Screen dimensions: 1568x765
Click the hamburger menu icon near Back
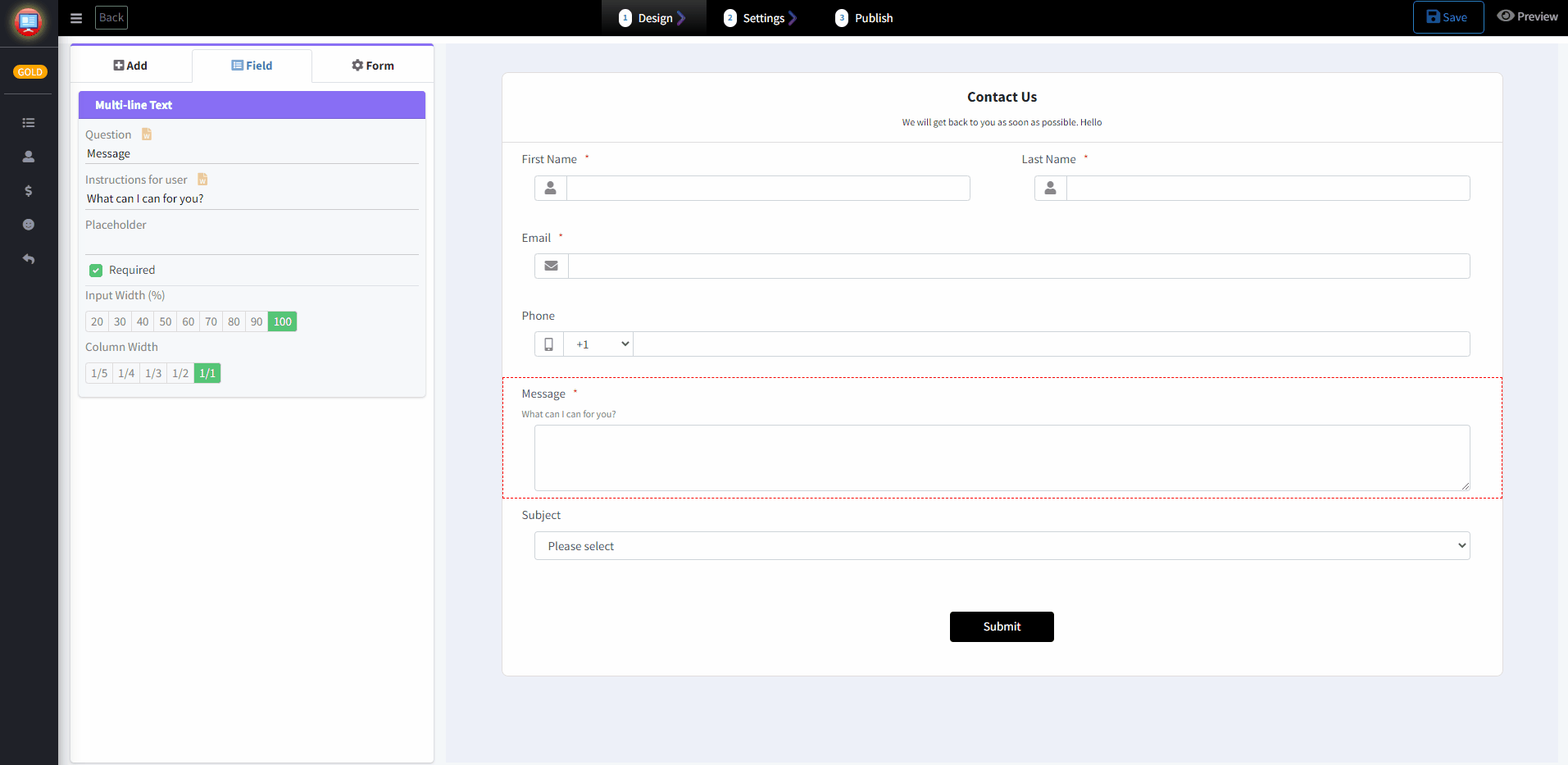pos(75,17)
